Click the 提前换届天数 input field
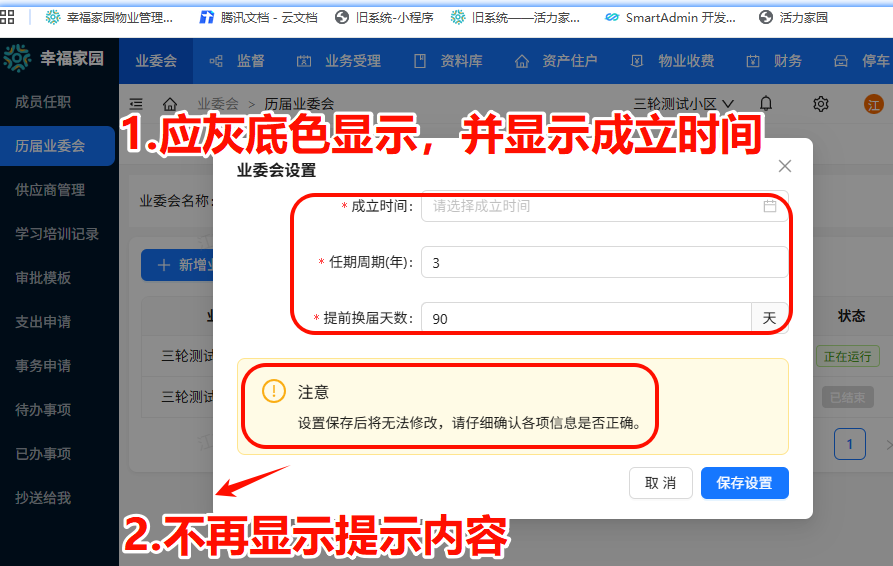Viewport: 893px width, 566px height. click(587, 318)
